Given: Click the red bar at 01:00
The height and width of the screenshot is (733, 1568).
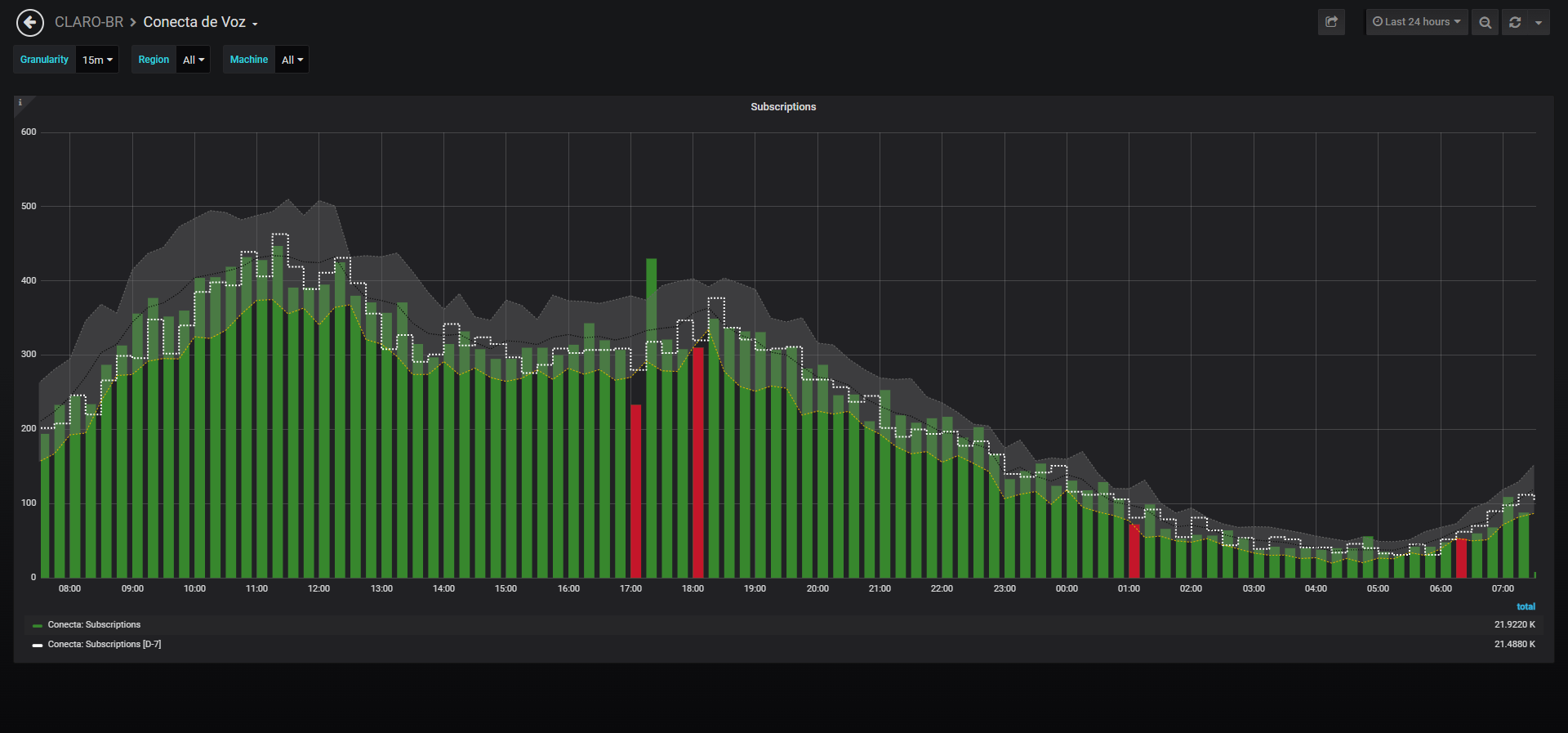Looking at the screenshot, I should pyautogui.click(x=1134, y=551).
